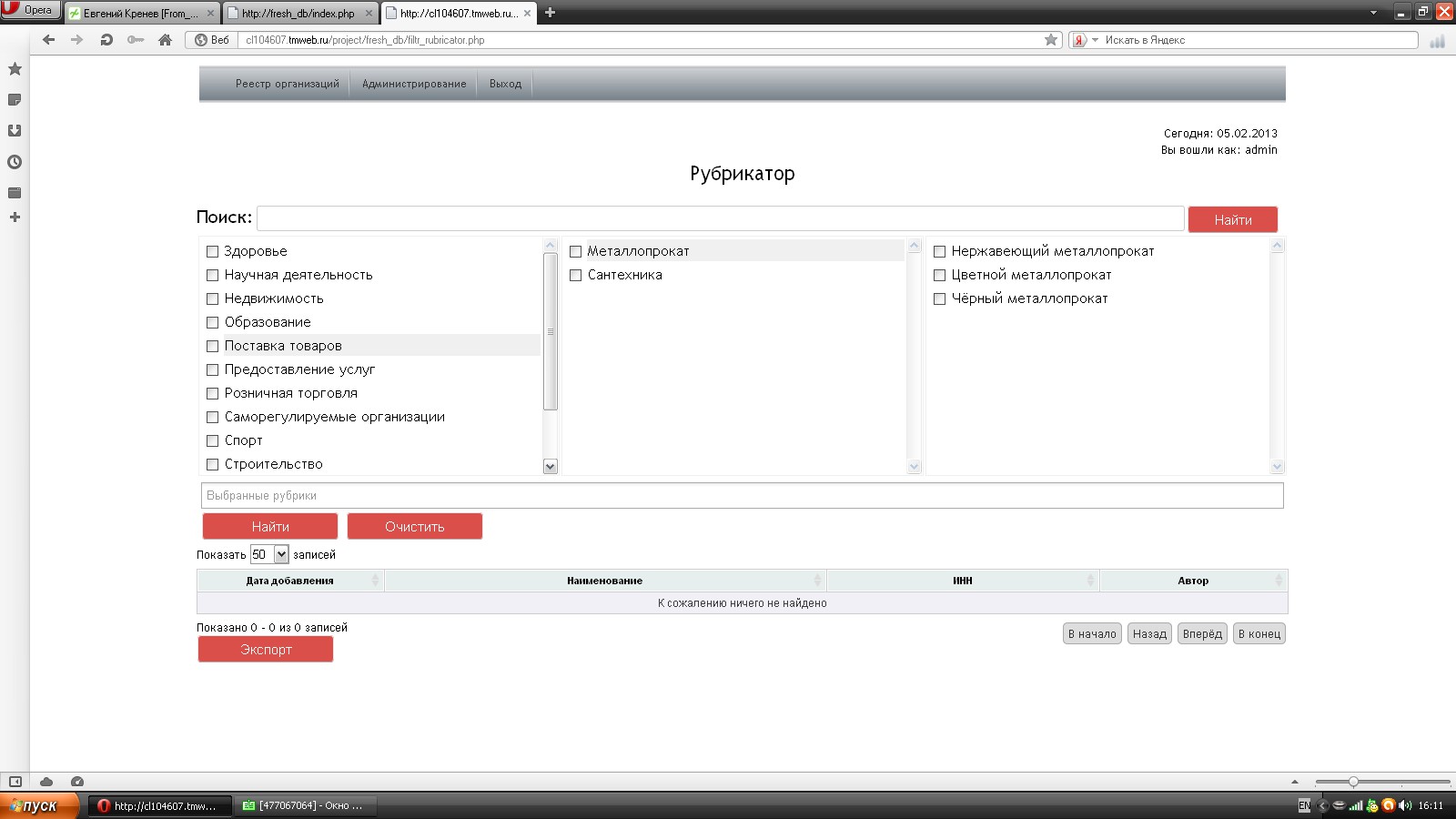Click the Экспорт button
The height and width of the screenshot is (819, 1456).
(x=266, y=650)
